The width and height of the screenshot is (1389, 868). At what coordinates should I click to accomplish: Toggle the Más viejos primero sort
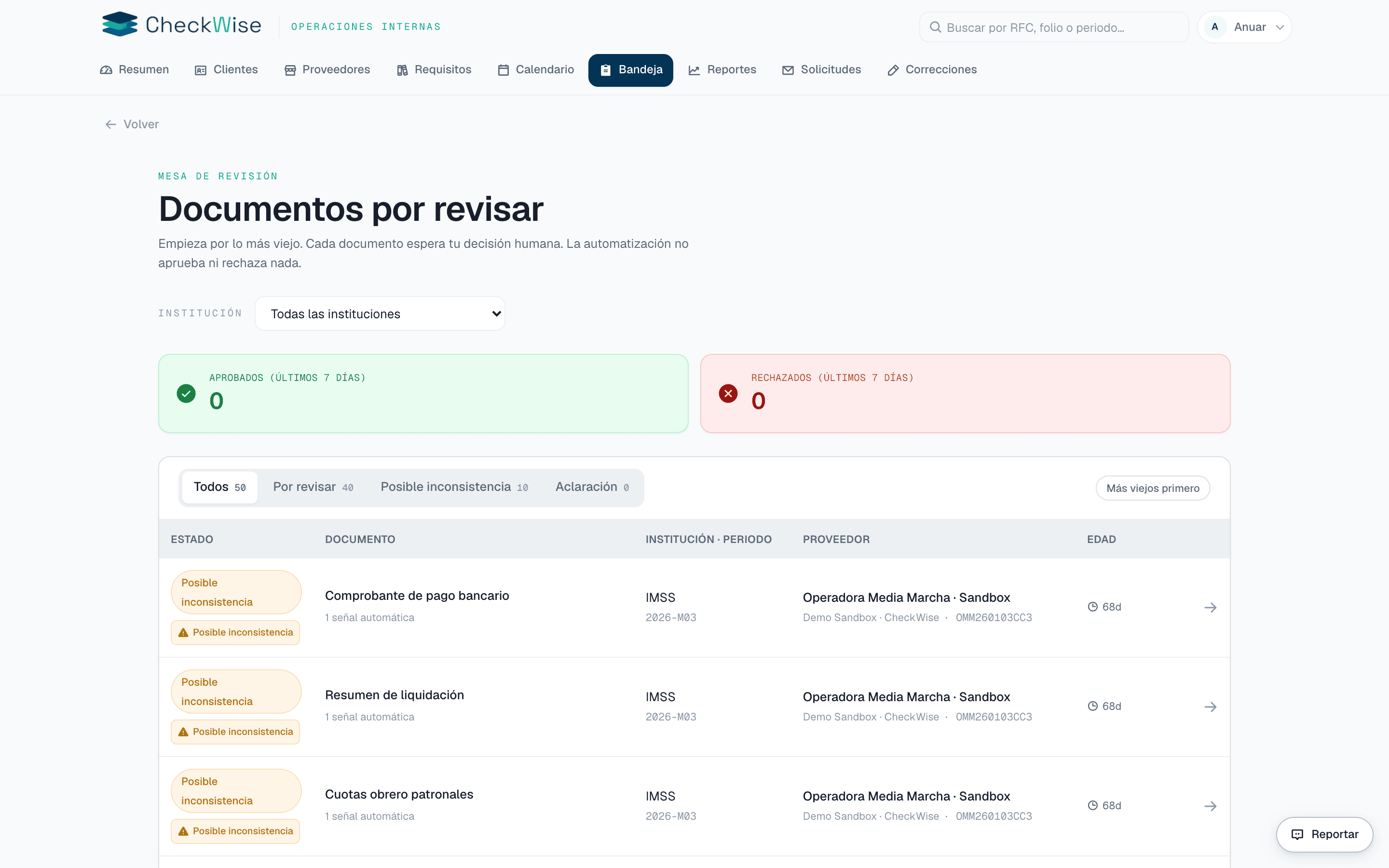tap(1153, 488)
